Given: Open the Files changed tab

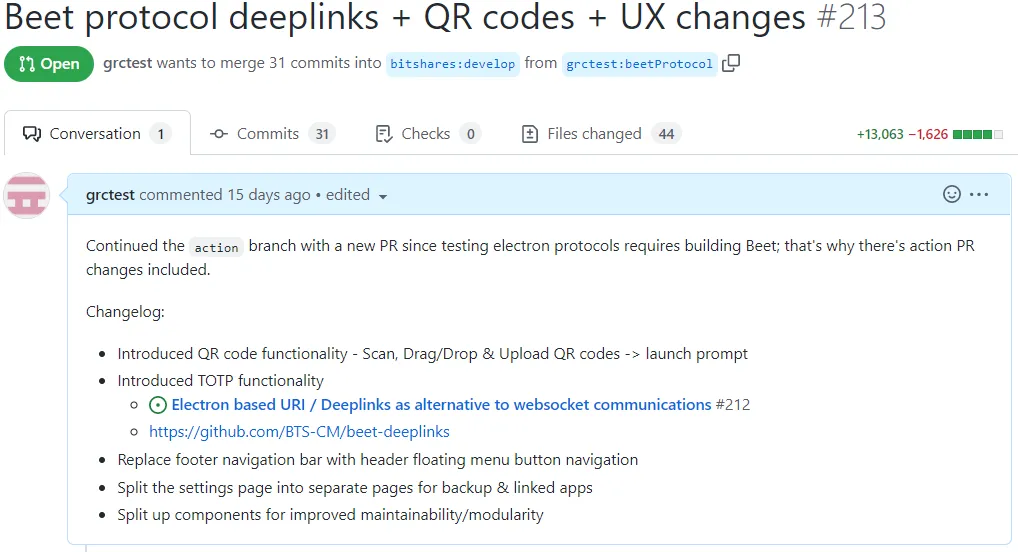Looking at the screenshot, I should tap(601, 134).
